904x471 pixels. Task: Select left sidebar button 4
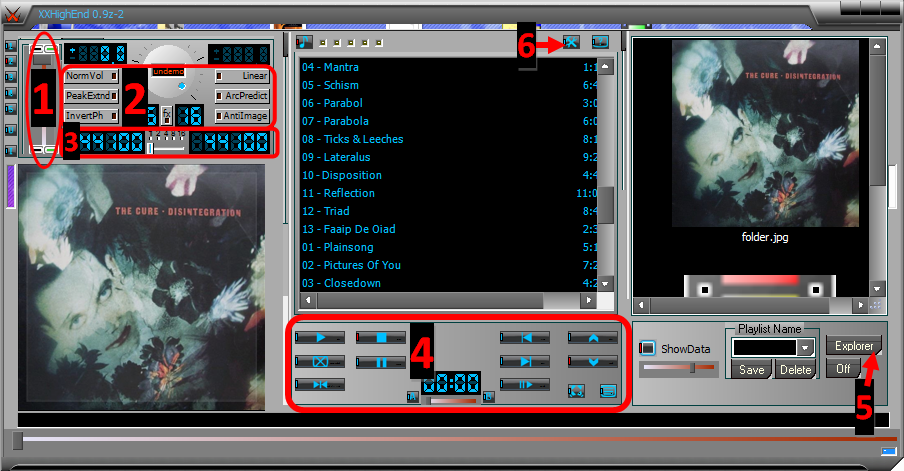click(10, 93)
